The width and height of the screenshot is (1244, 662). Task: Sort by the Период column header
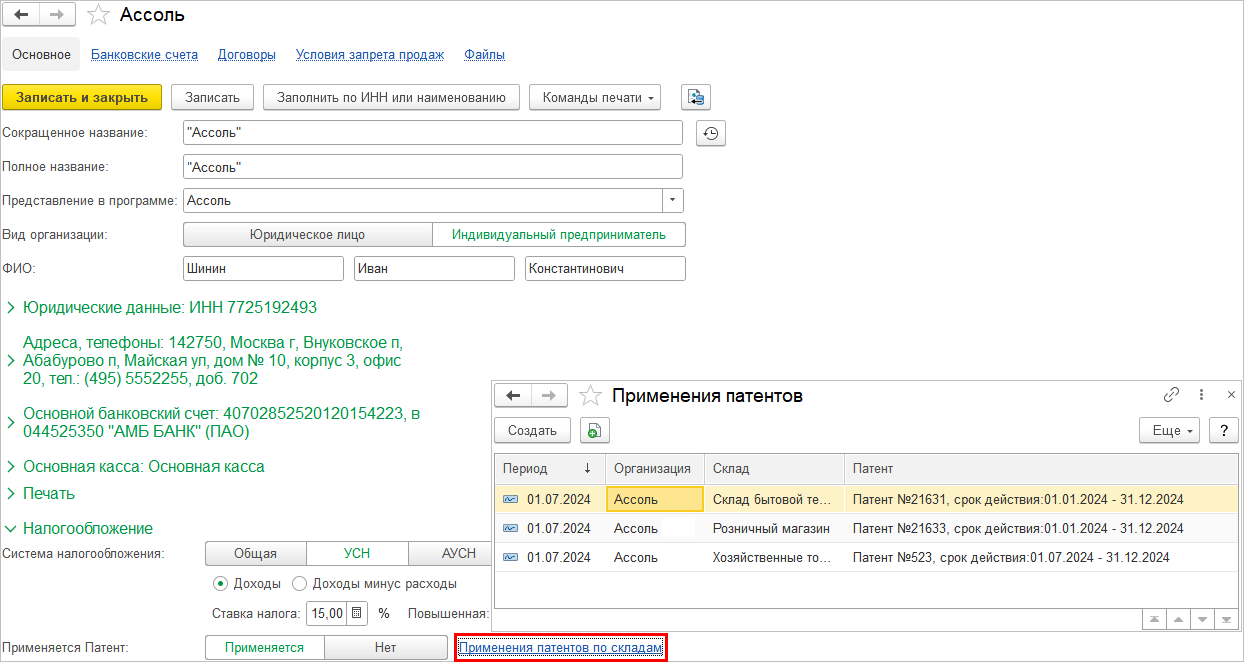[x=550, y=468]
